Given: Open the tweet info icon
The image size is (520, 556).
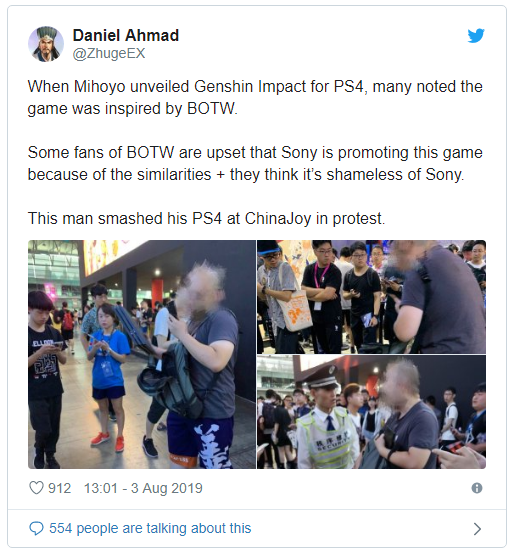Looking at the screenshot, I should coord(477,488).
